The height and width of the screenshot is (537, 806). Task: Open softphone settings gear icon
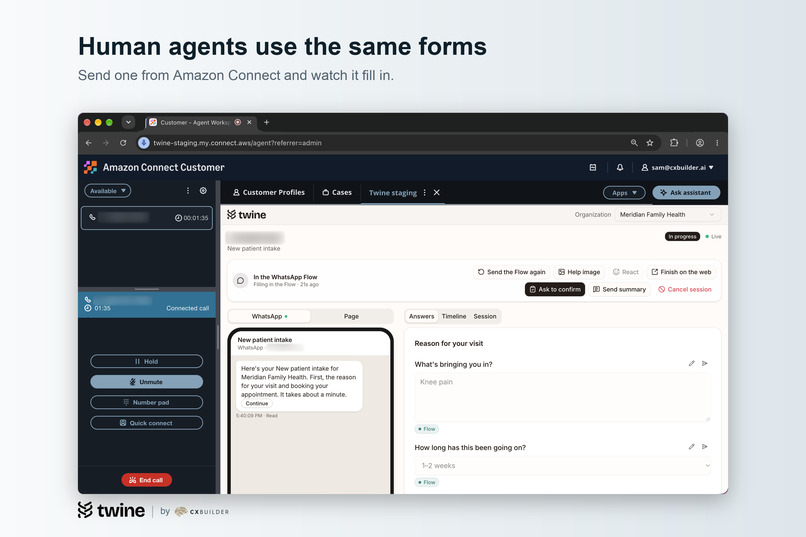(x=203, y=191)
